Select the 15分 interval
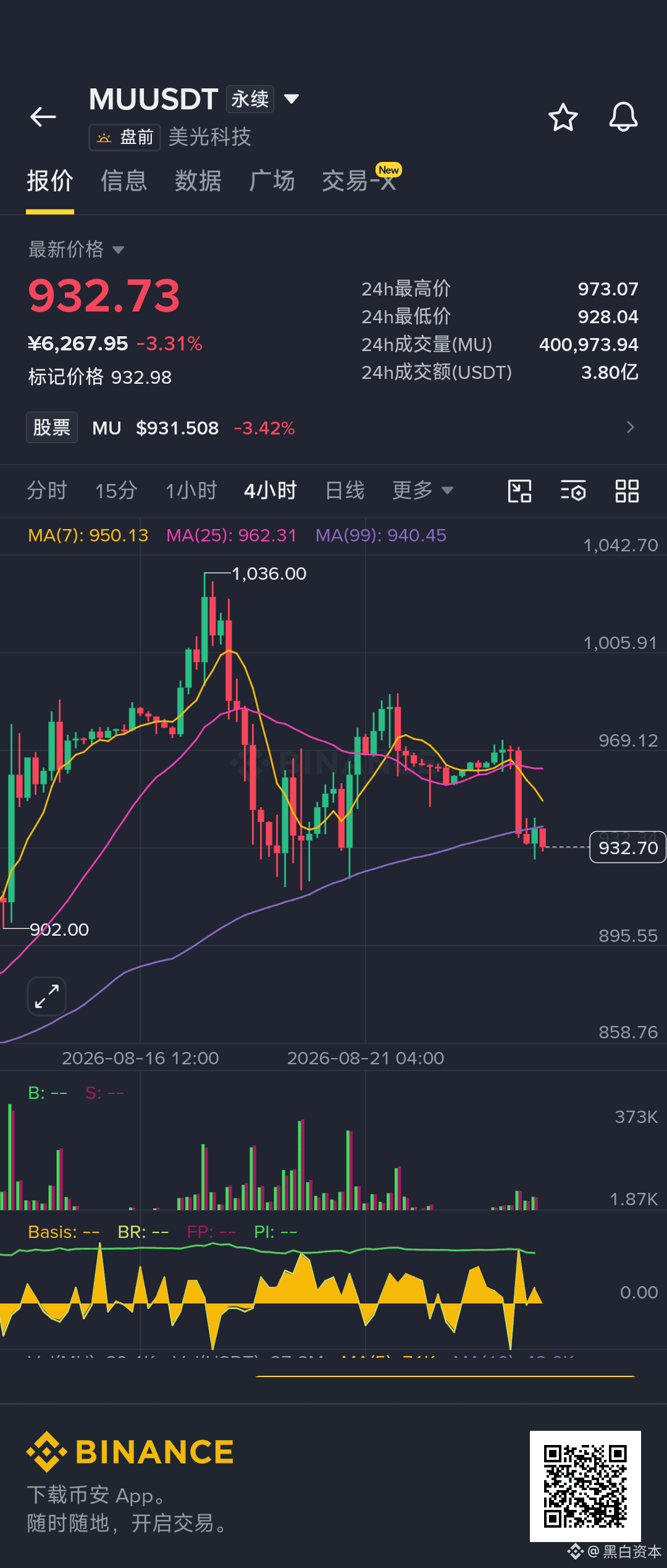This screenshot has width=667, height=1568. point(115,491)
